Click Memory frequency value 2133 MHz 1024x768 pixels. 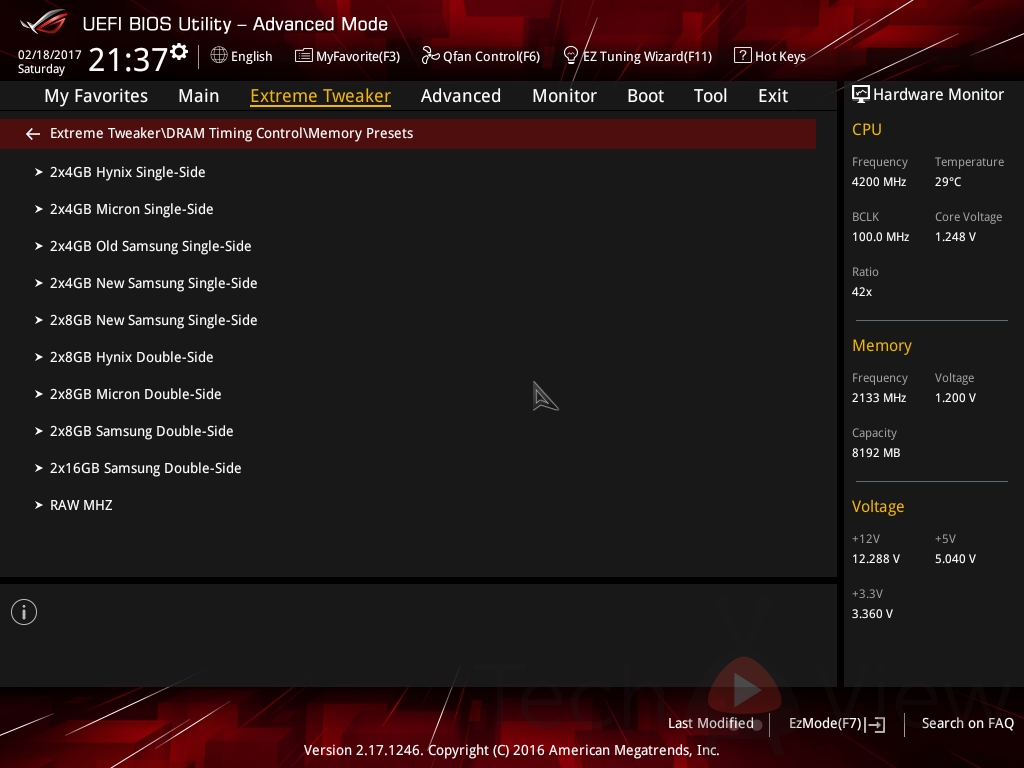[x=878, y=398]
